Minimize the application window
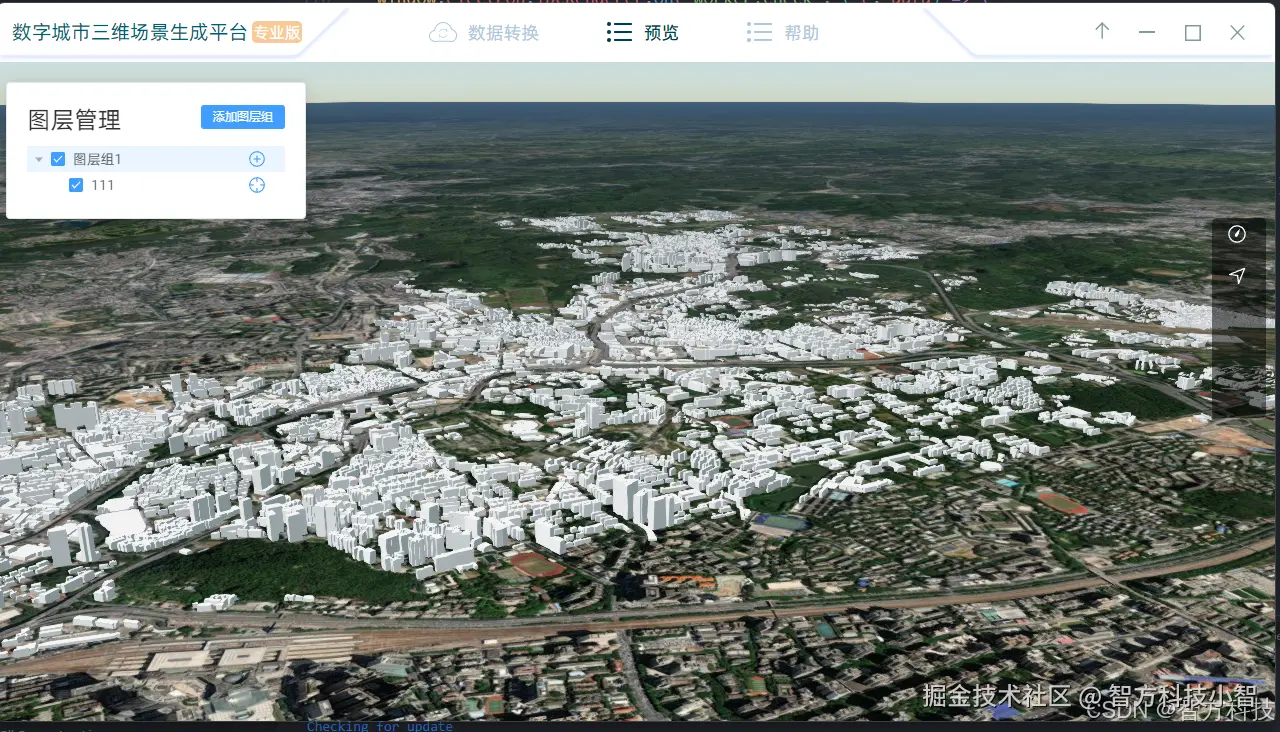The width and height of the screenshot is (1280, 732). (x=1147, y=33)
